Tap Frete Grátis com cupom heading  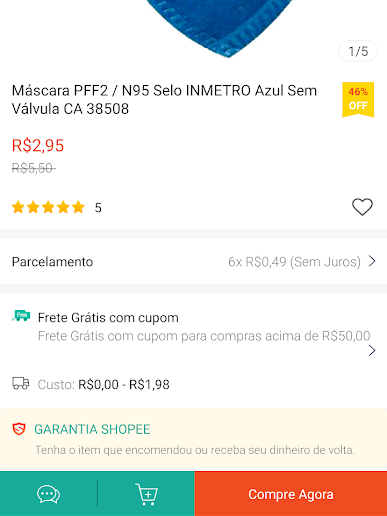click(x=108, y=318)
